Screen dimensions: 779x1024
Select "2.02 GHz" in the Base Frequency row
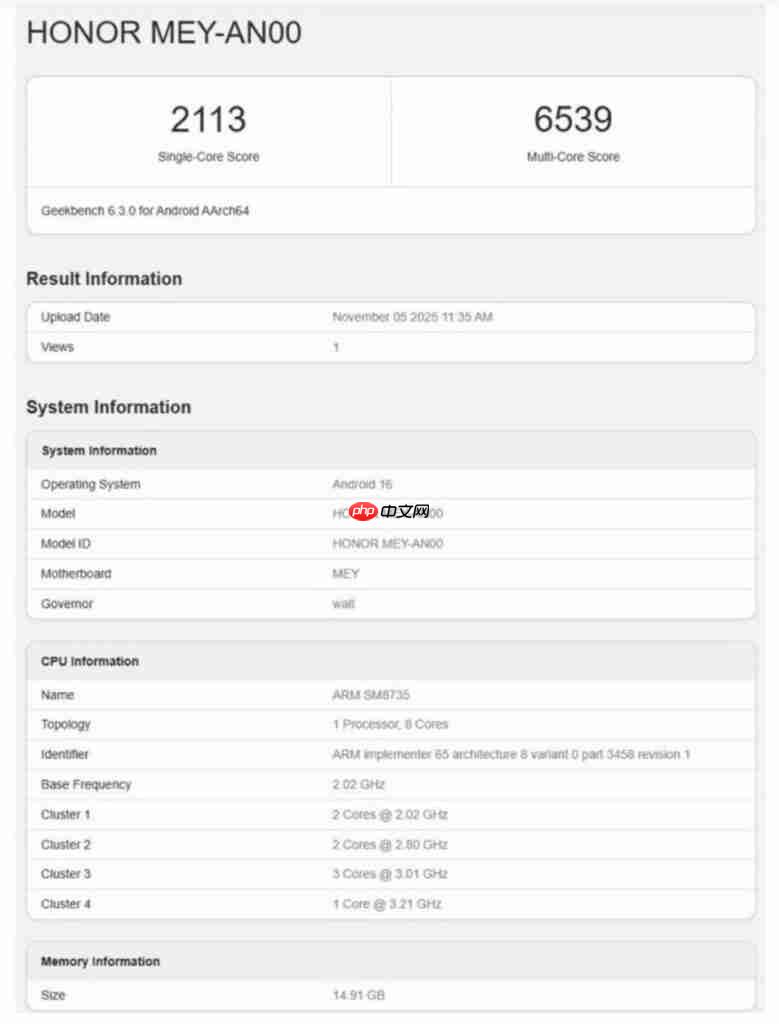click(358, 785)
